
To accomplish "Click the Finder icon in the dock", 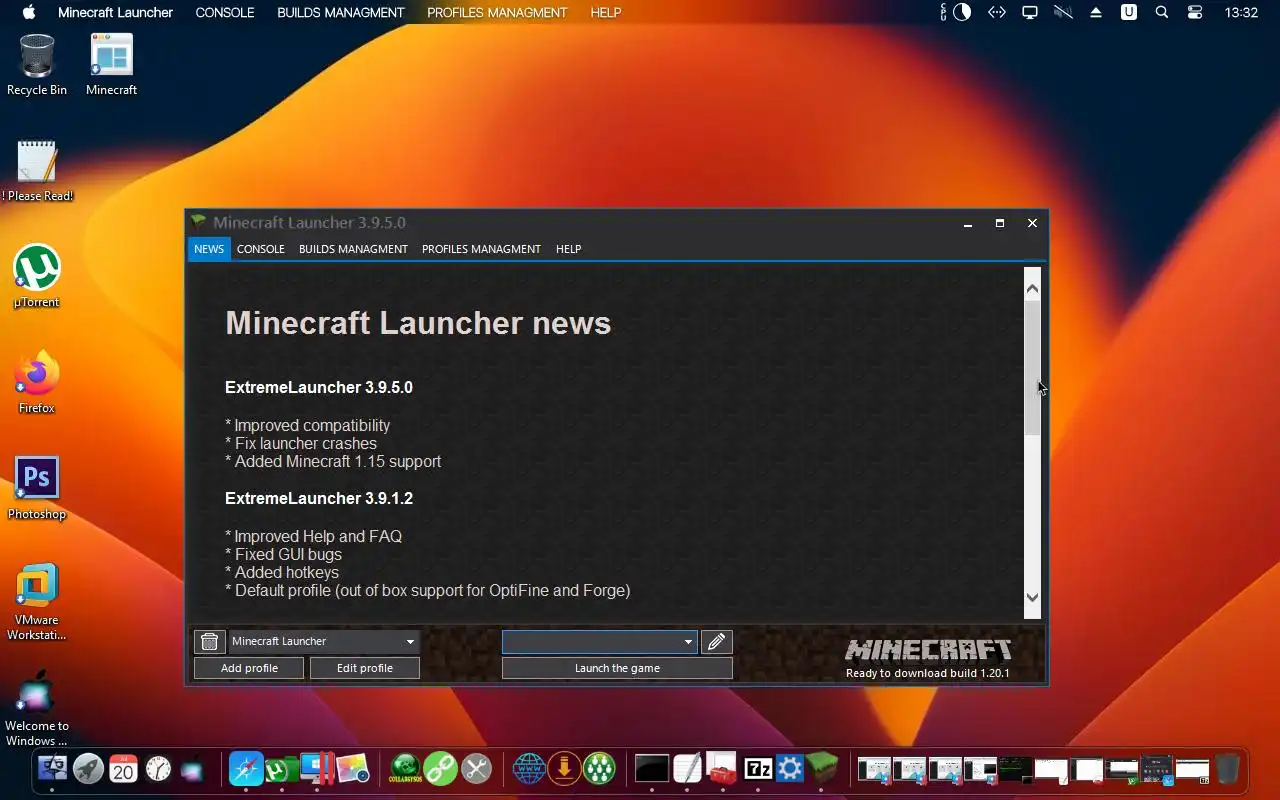I will pos(52,768).
